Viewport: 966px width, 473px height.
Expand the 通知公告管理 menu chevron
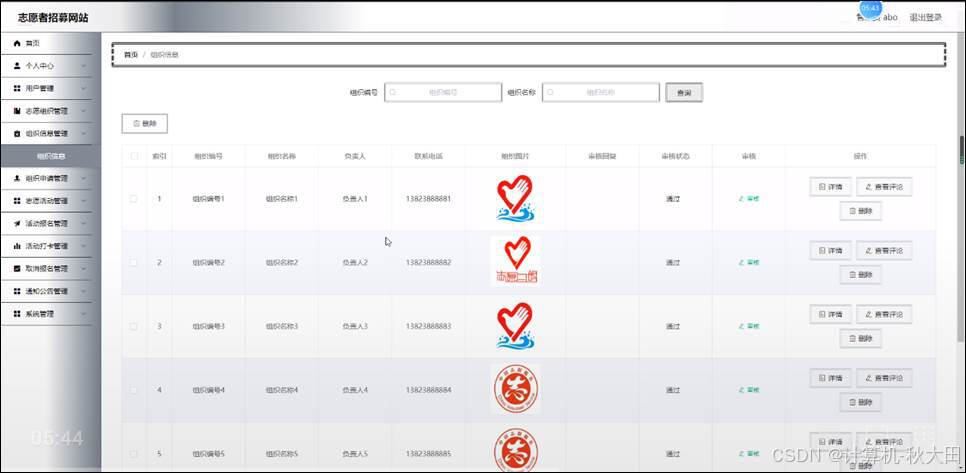83,291
